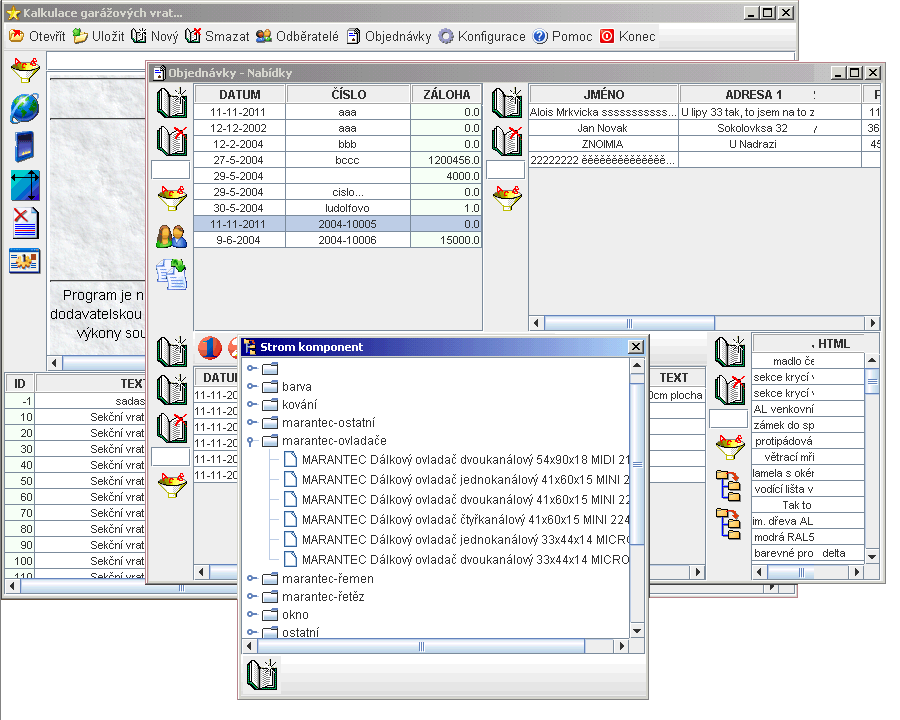Click Nový in the main toolbar
The width and height of the screenshot is (900, 720).
(155, 36)
